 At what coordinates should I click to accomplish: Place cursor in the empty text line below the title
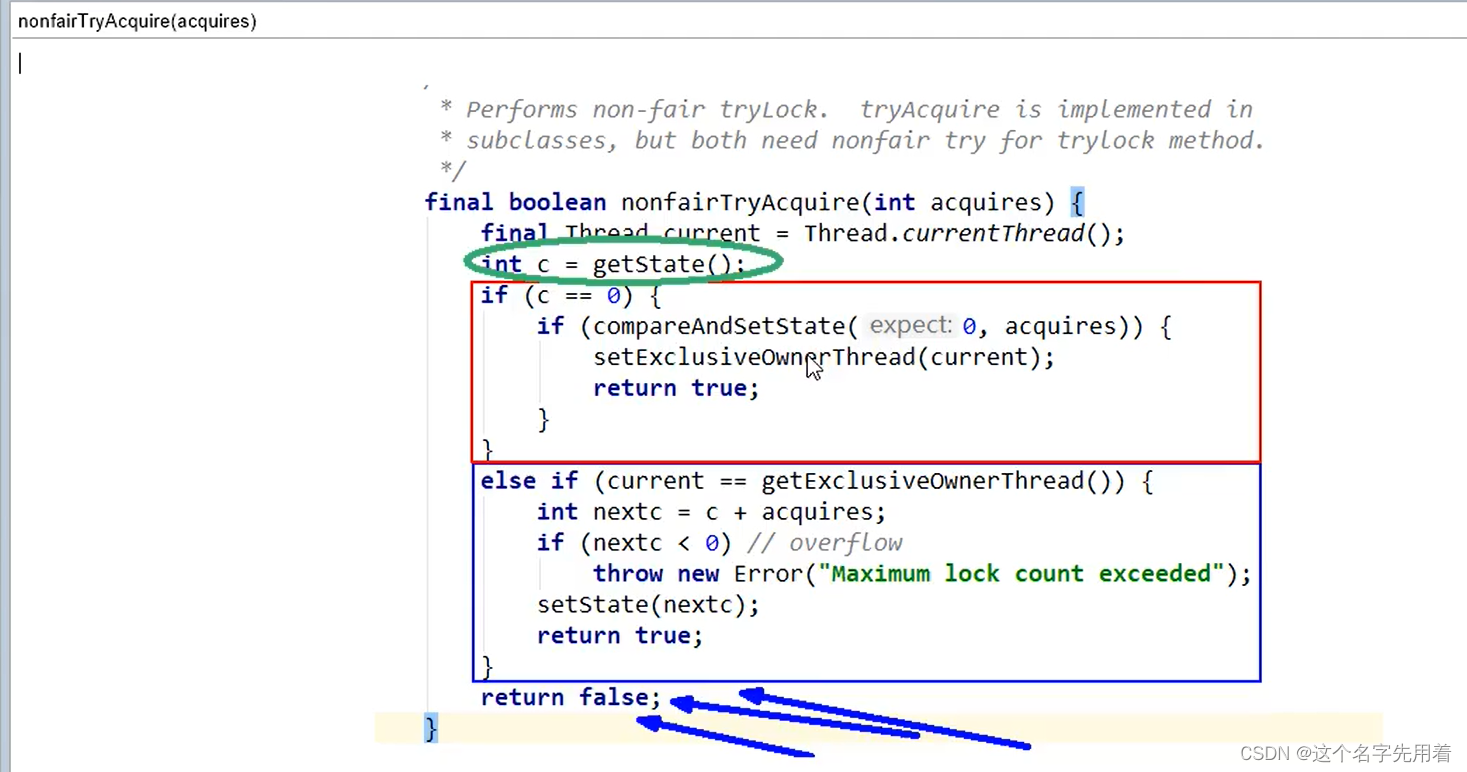click(740, 63)
